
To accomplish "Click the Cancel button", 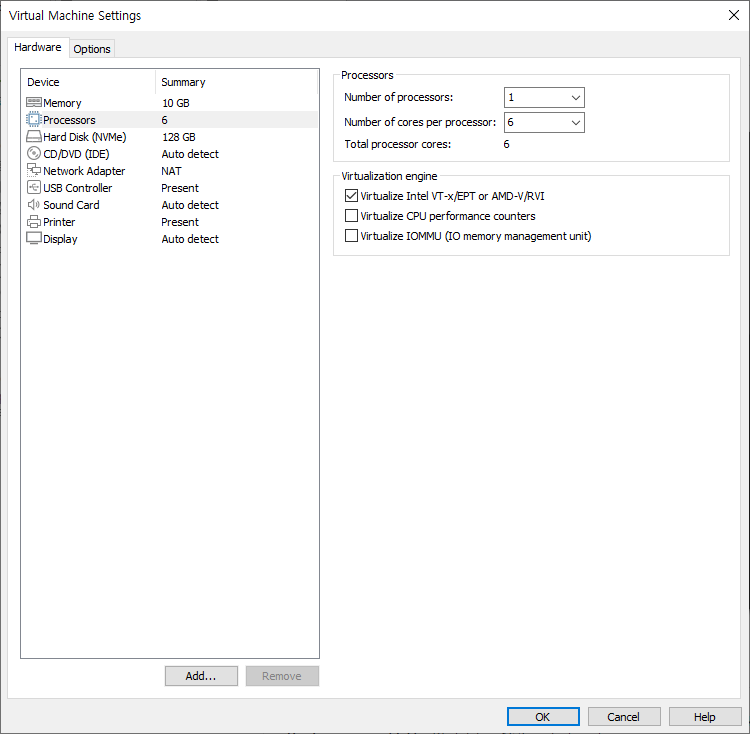I will 624,717.
